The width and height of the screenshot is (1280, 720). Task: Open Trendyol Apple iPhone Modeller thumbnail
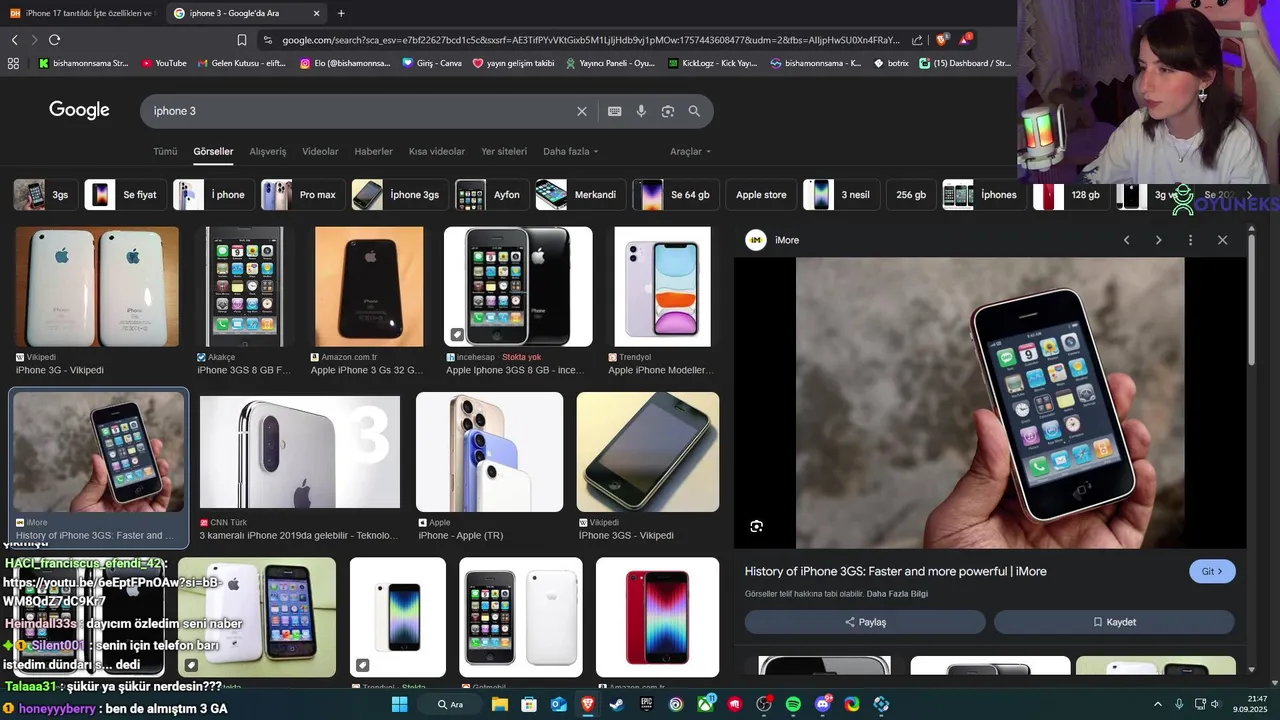click(662, 287)
